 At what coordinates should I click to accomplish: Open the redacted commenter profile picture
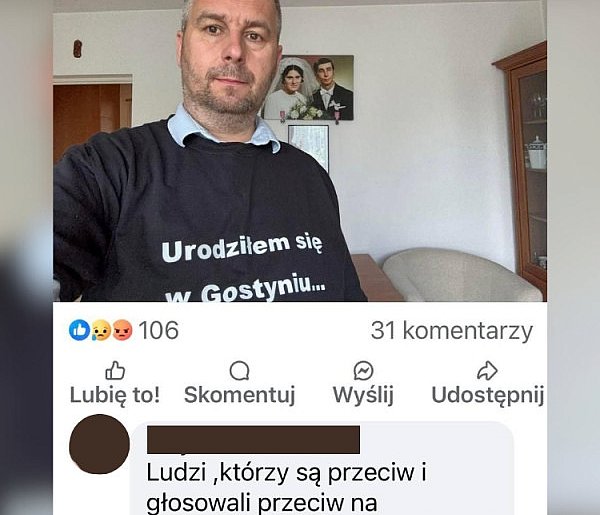point(99,444)
